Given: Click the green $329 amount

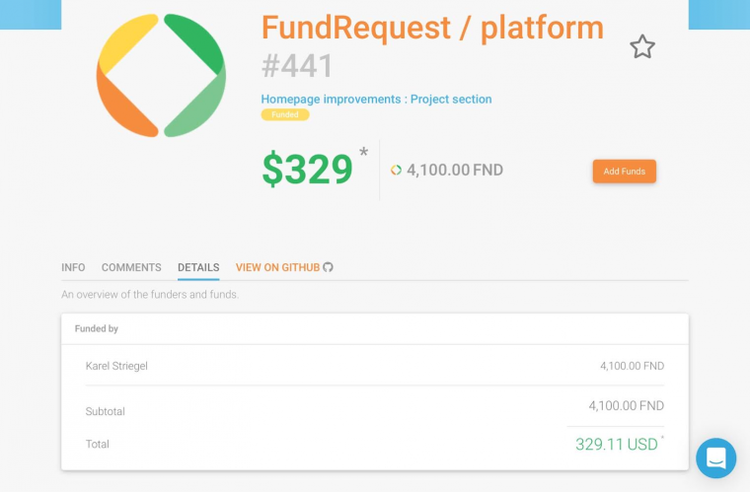Looking at the screenshot, I should (307, 170).
